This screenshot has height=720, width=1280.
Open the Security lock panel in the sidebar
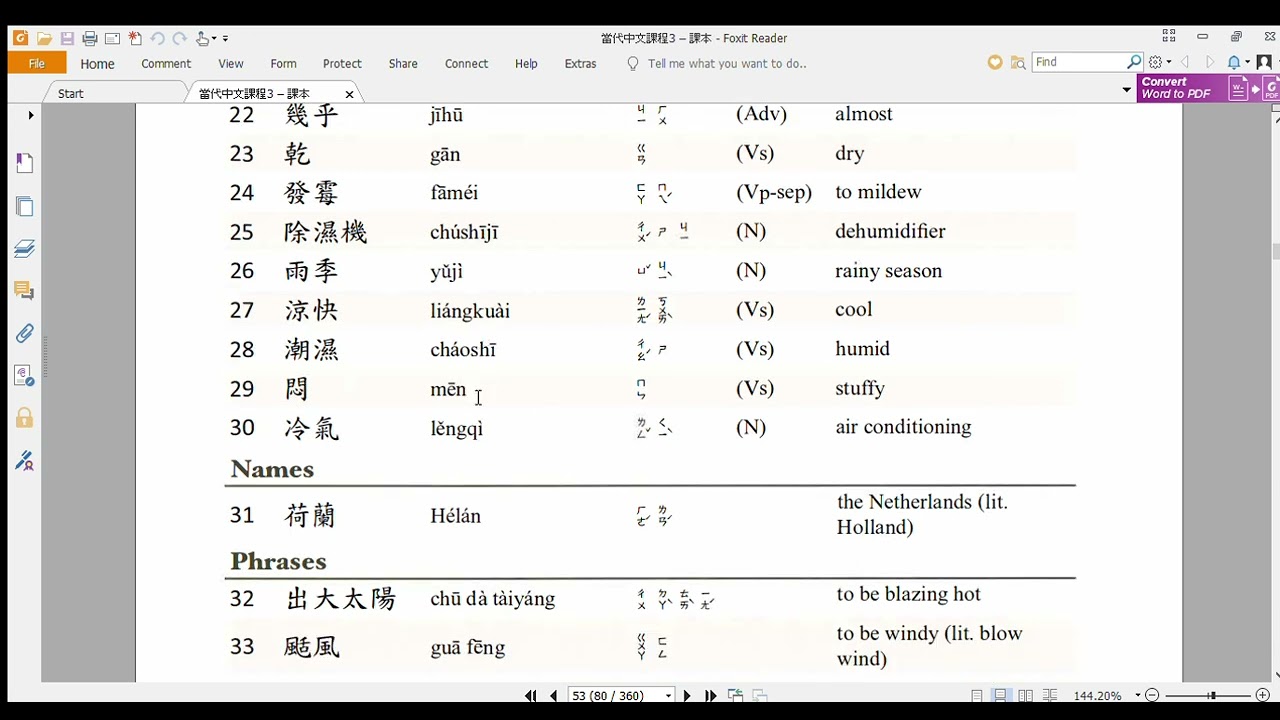(25, 418)
